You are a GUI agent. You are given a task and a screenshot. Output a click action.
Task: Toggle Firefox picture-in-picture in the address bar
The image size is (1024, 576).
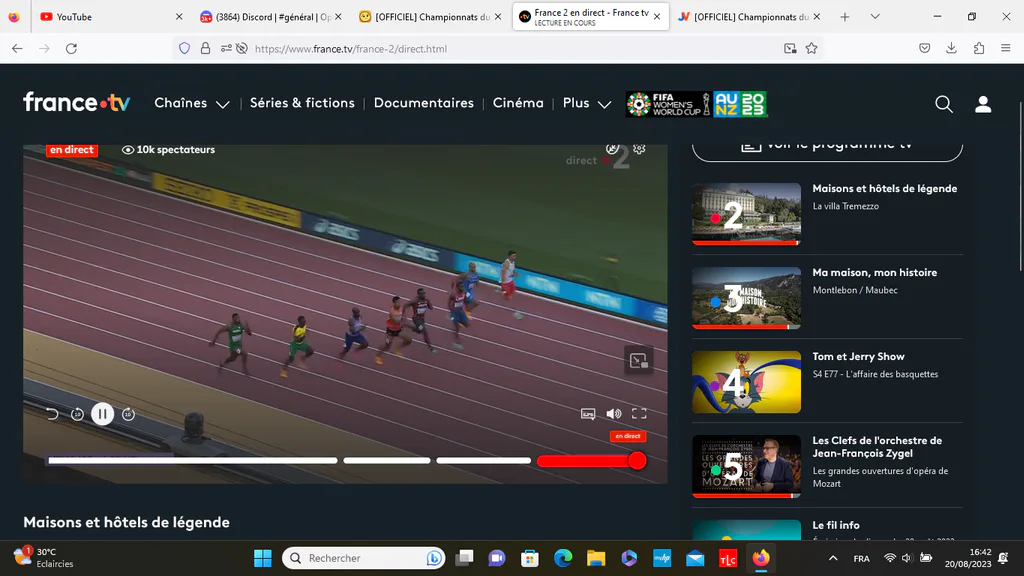(790, 48)
